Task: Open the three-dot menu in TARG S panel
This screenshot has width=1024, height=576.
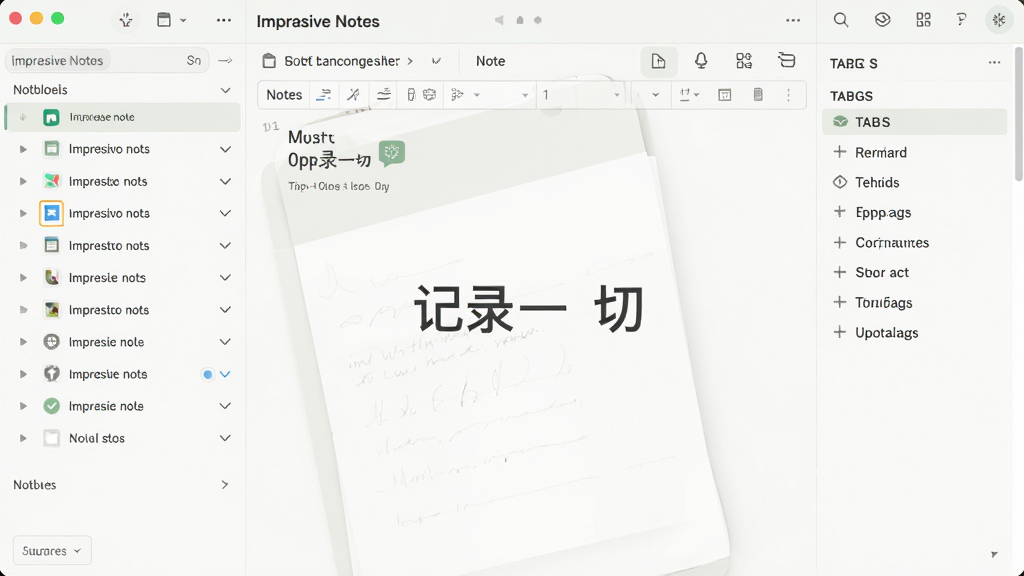Action: (x=994, y=63)
